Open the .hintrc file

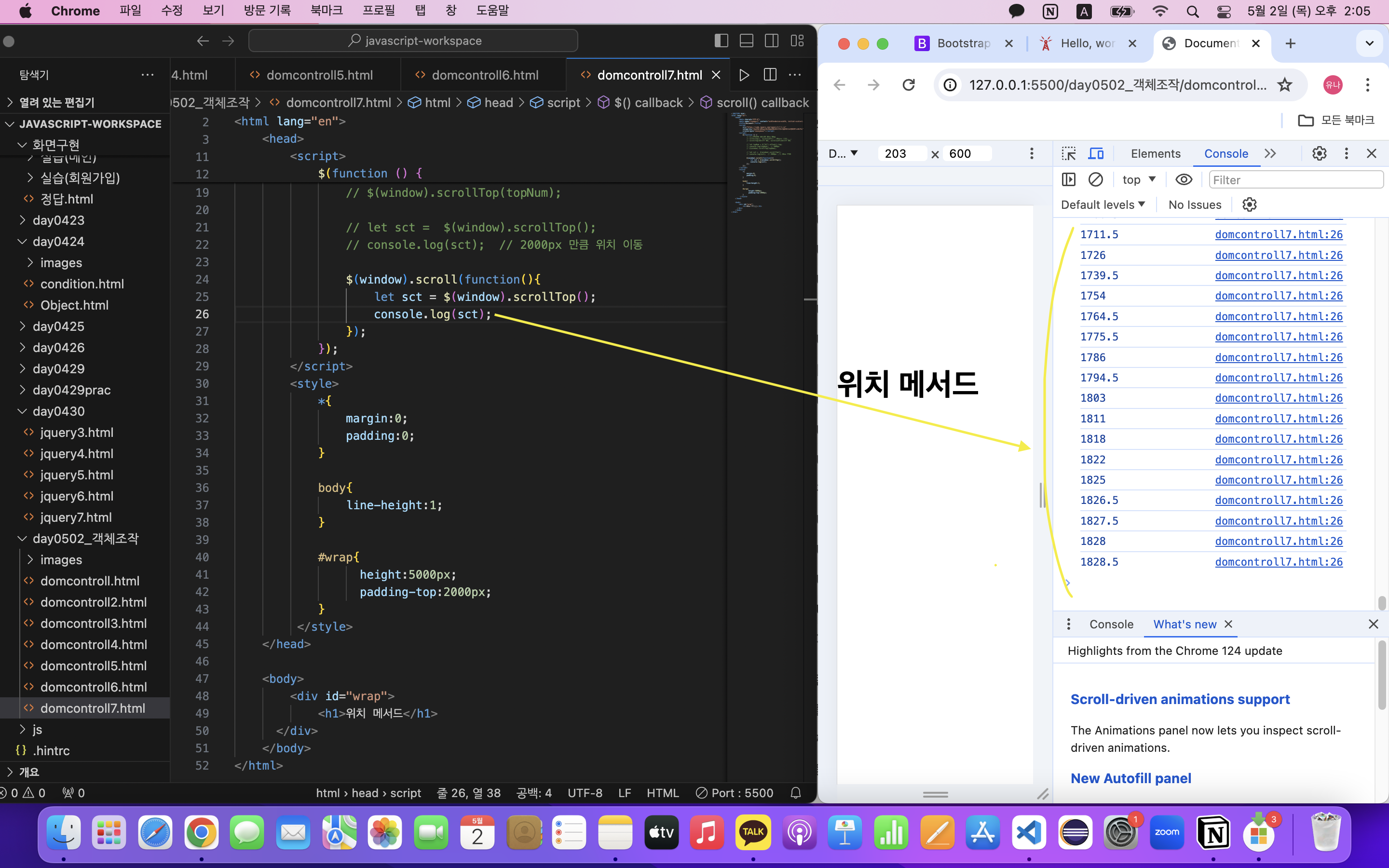pos(52,751)
